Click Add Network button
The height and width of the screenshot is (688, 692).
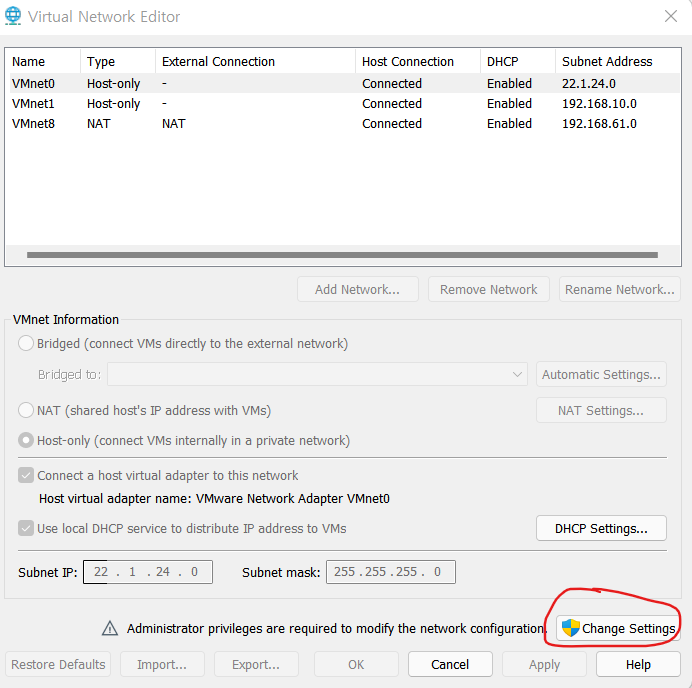click(x=357, y=289)
